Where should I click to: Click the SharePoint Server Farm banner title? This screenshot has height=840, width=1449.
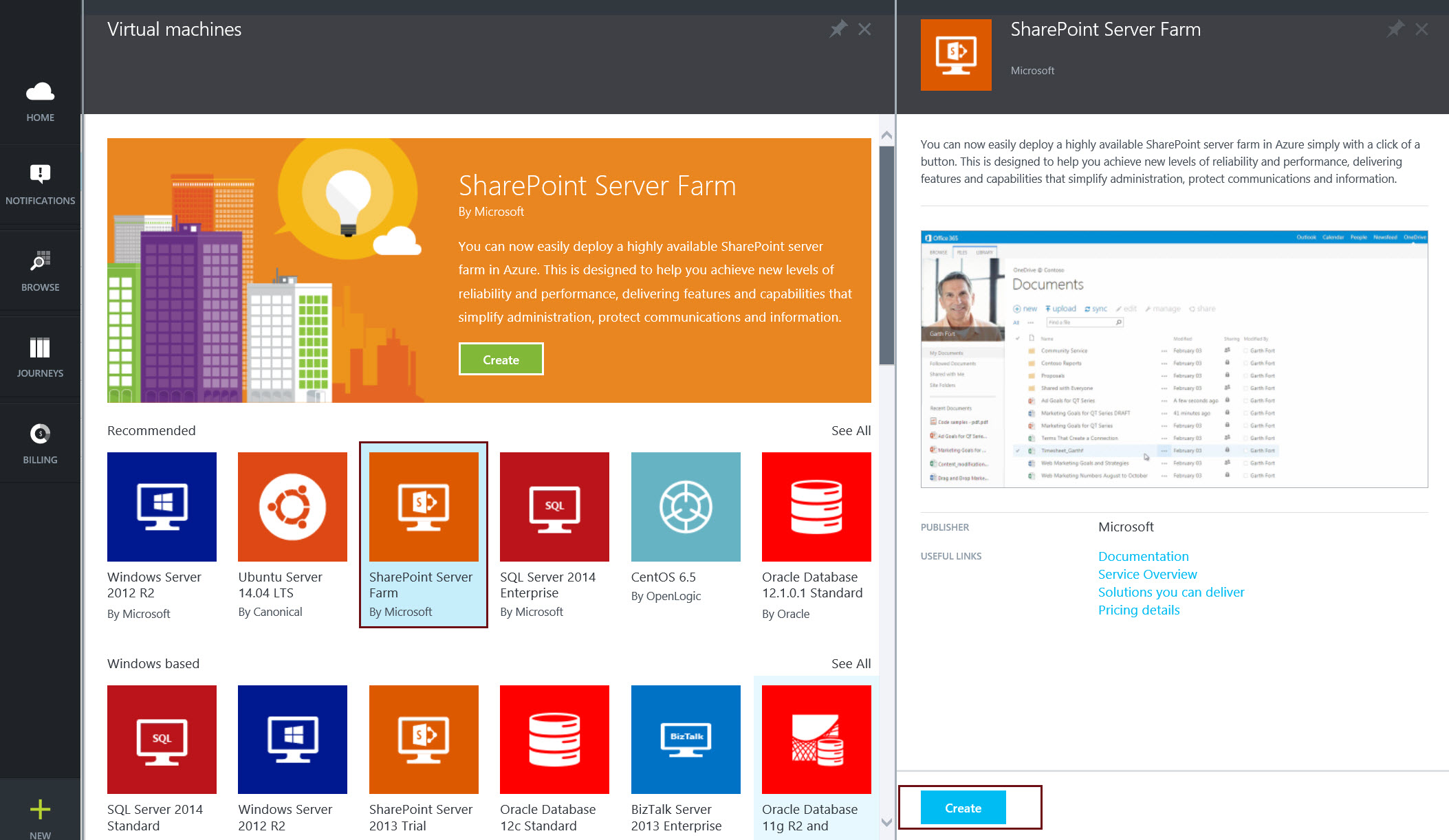(x=597, y=186)
